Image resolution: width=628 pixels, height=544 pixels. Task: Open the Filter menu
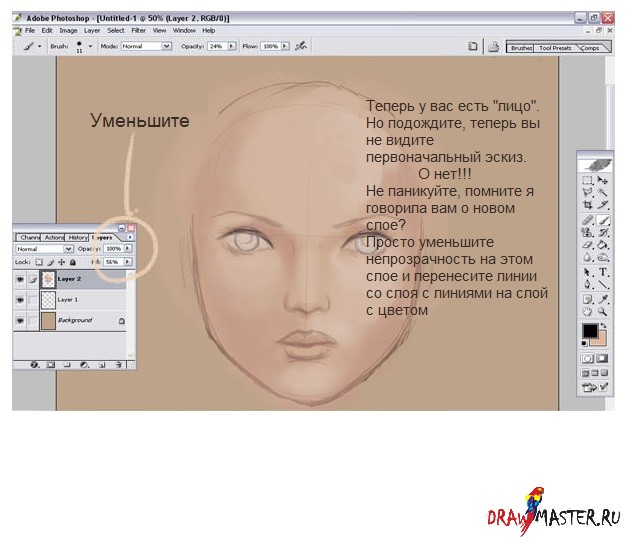pyautogui.click(x=139, y=30)
